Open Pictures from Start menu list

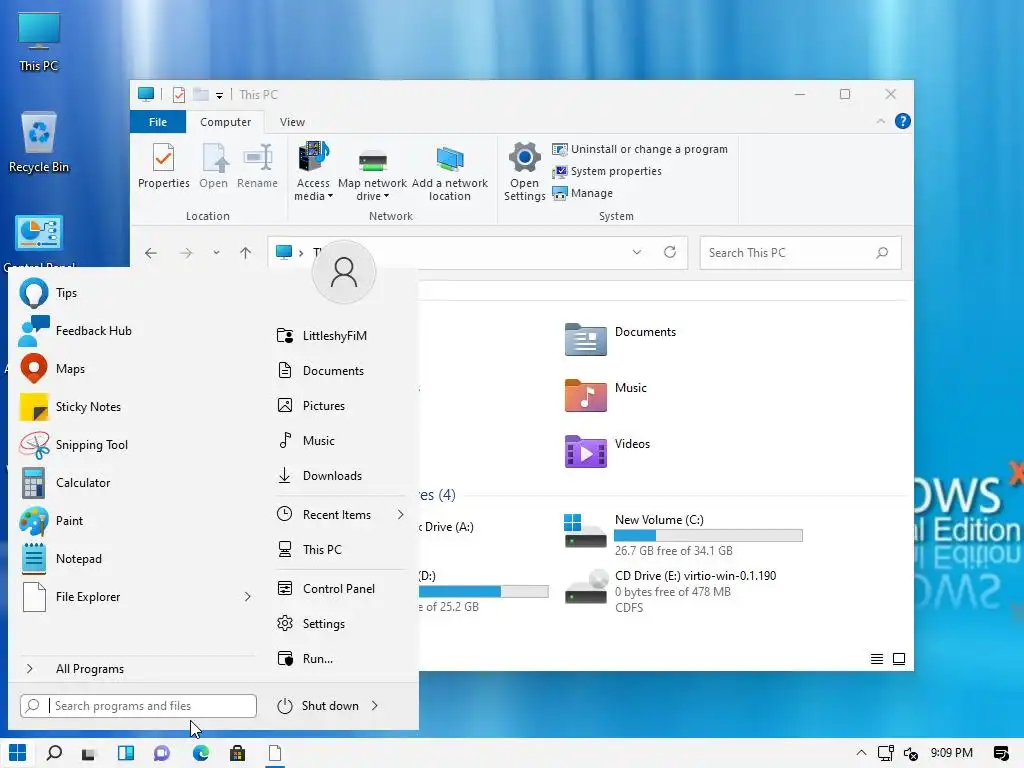(340, 406)
